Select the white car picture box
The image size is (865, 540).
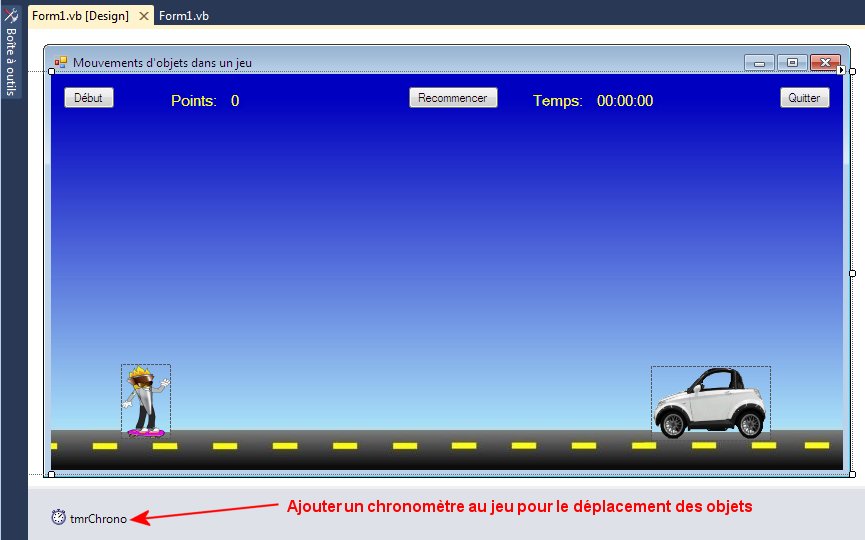click(711, 402)
